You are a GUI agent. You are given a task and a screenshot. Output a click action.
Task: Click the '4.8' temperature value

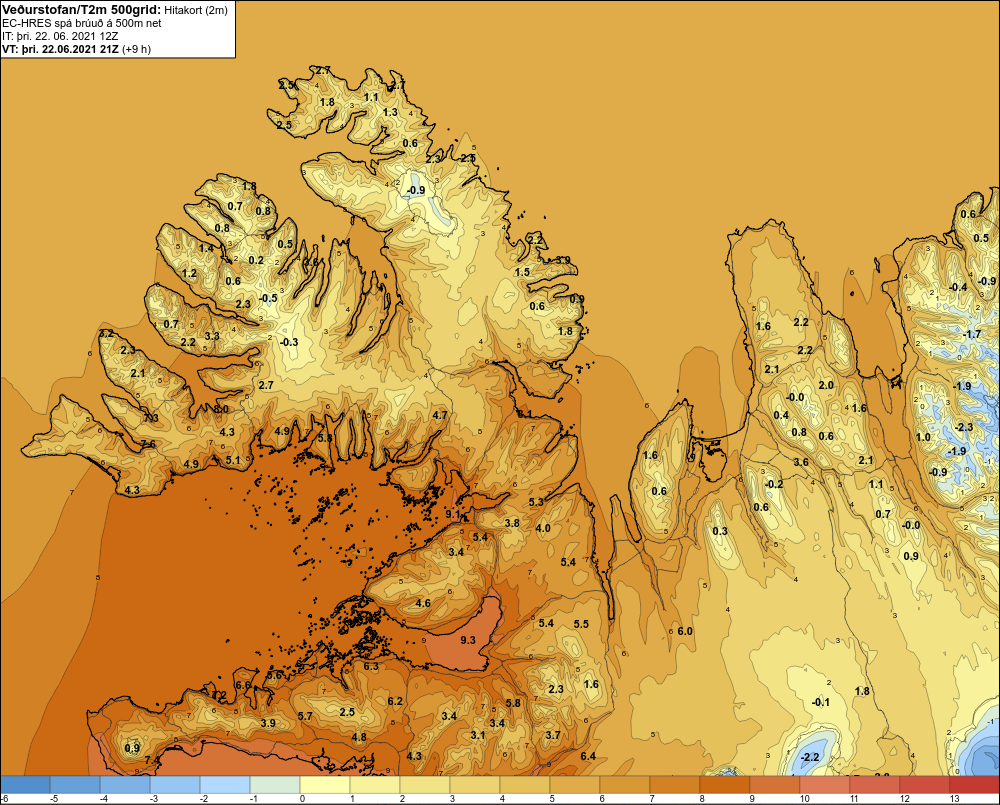coord(359,737)
